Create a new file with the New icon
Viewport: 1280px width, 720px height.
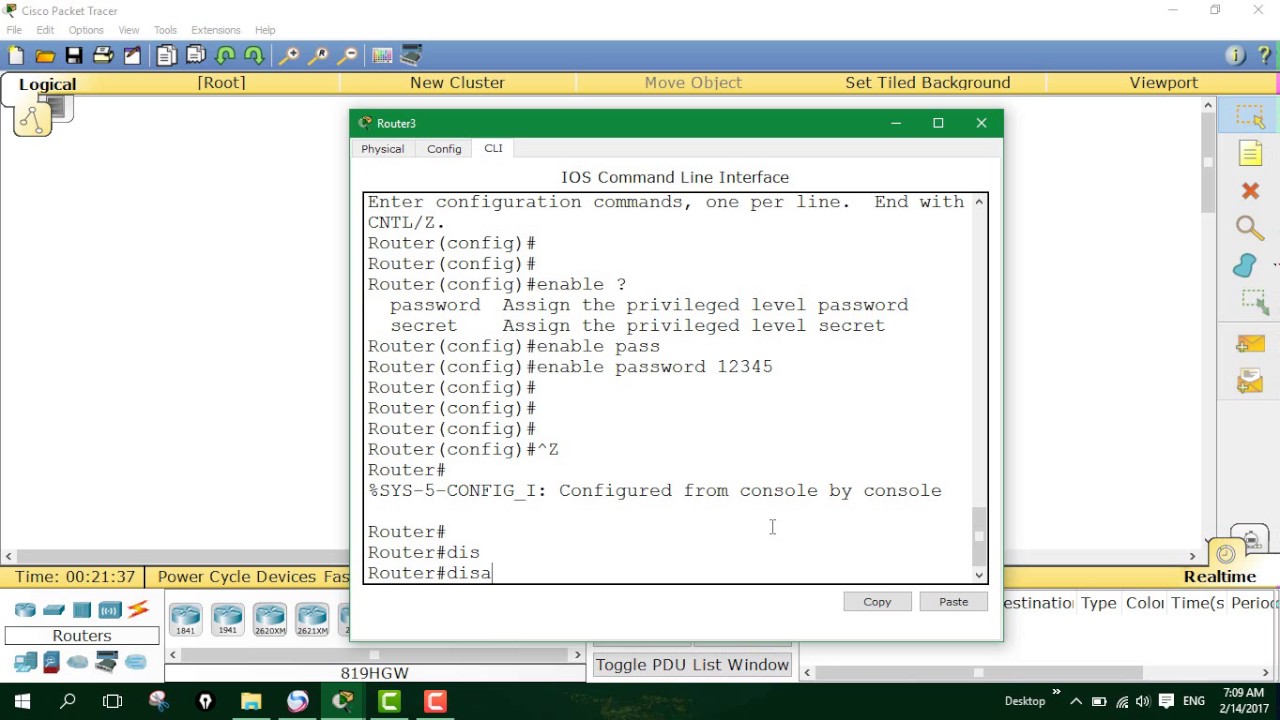(15, 56)
